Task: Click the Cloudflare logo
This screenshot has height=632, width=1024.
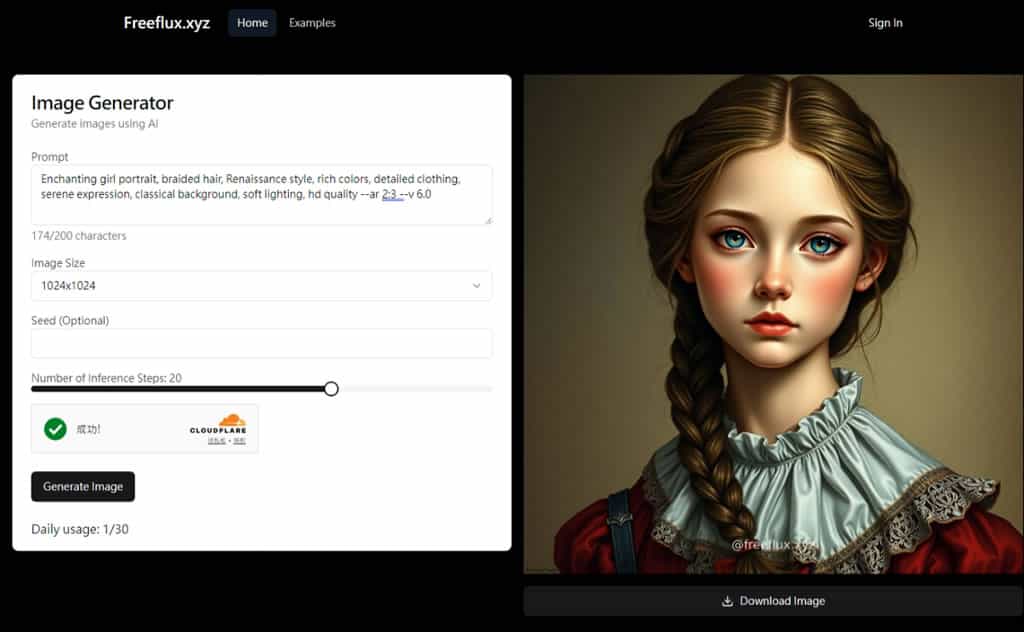Action: 218,424
